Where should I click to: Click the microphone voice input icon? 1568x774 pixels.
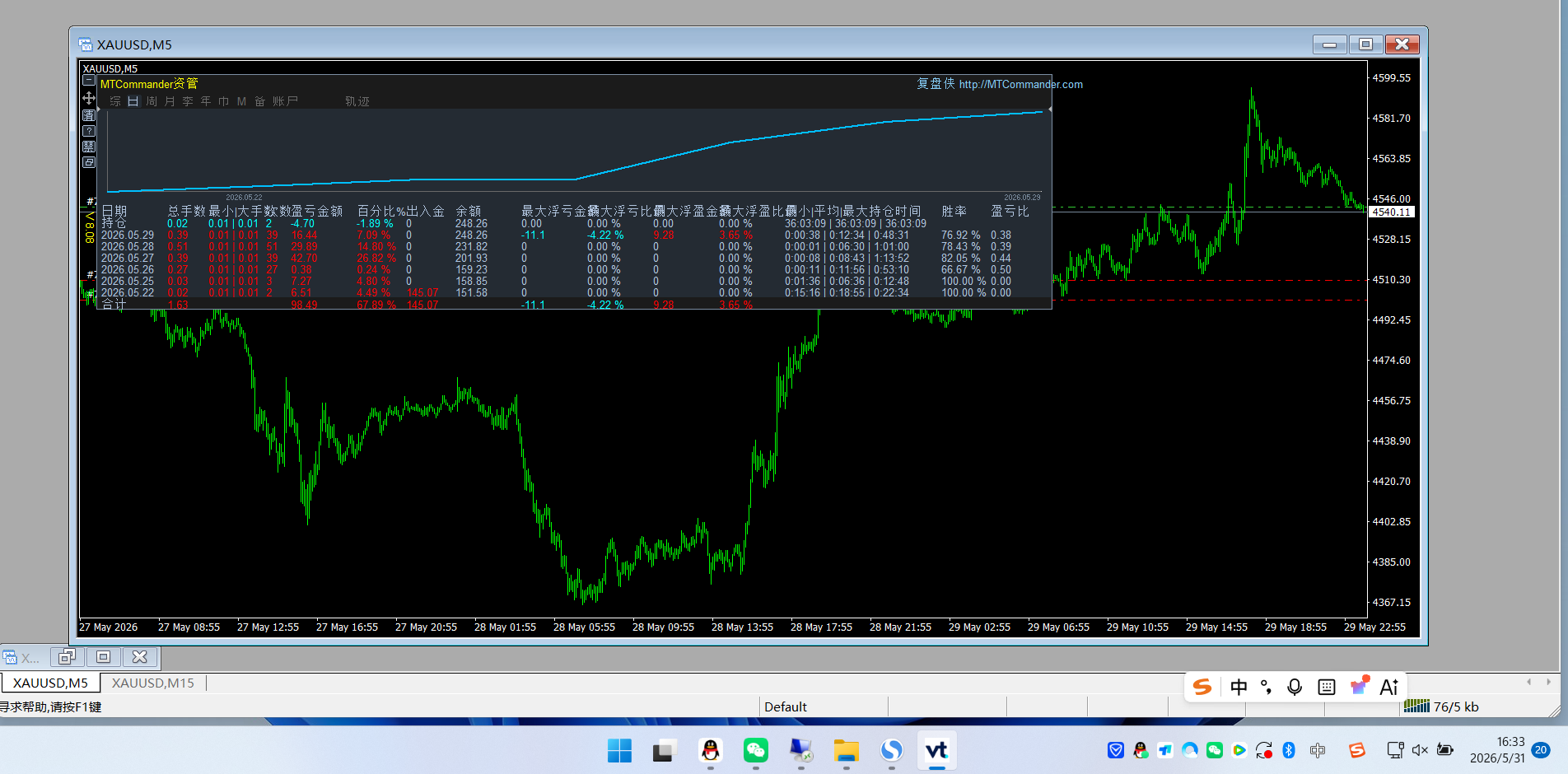(1295, 687)
